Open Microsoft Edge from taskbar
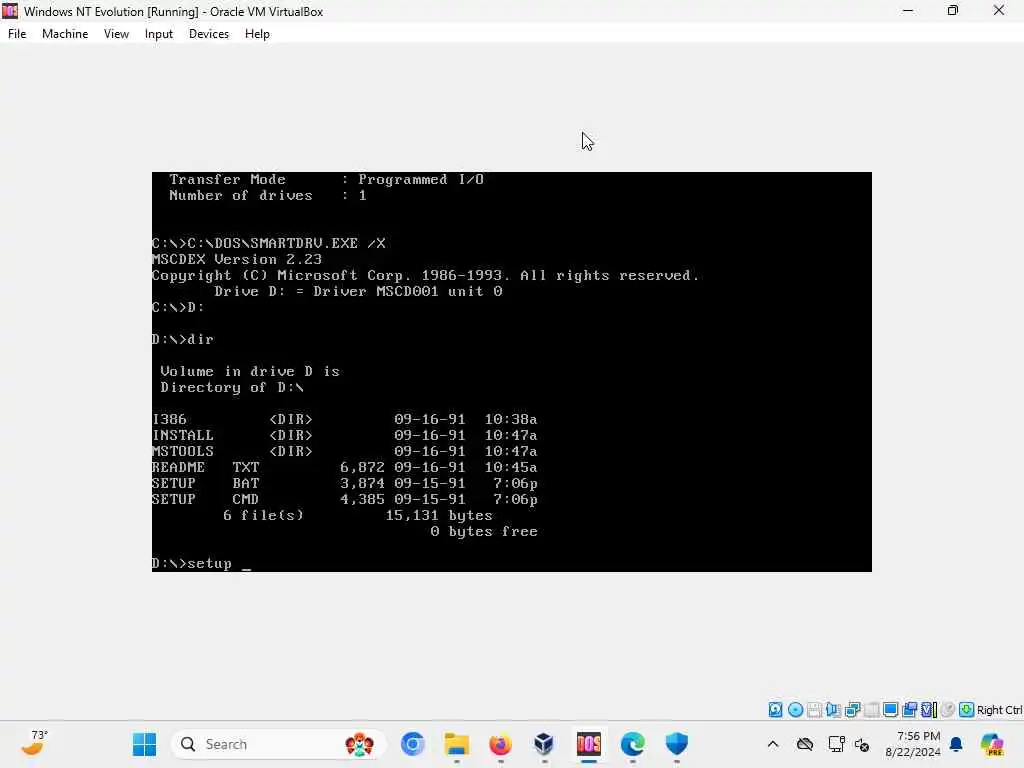The image size is (1024, 768). [632, 744]
